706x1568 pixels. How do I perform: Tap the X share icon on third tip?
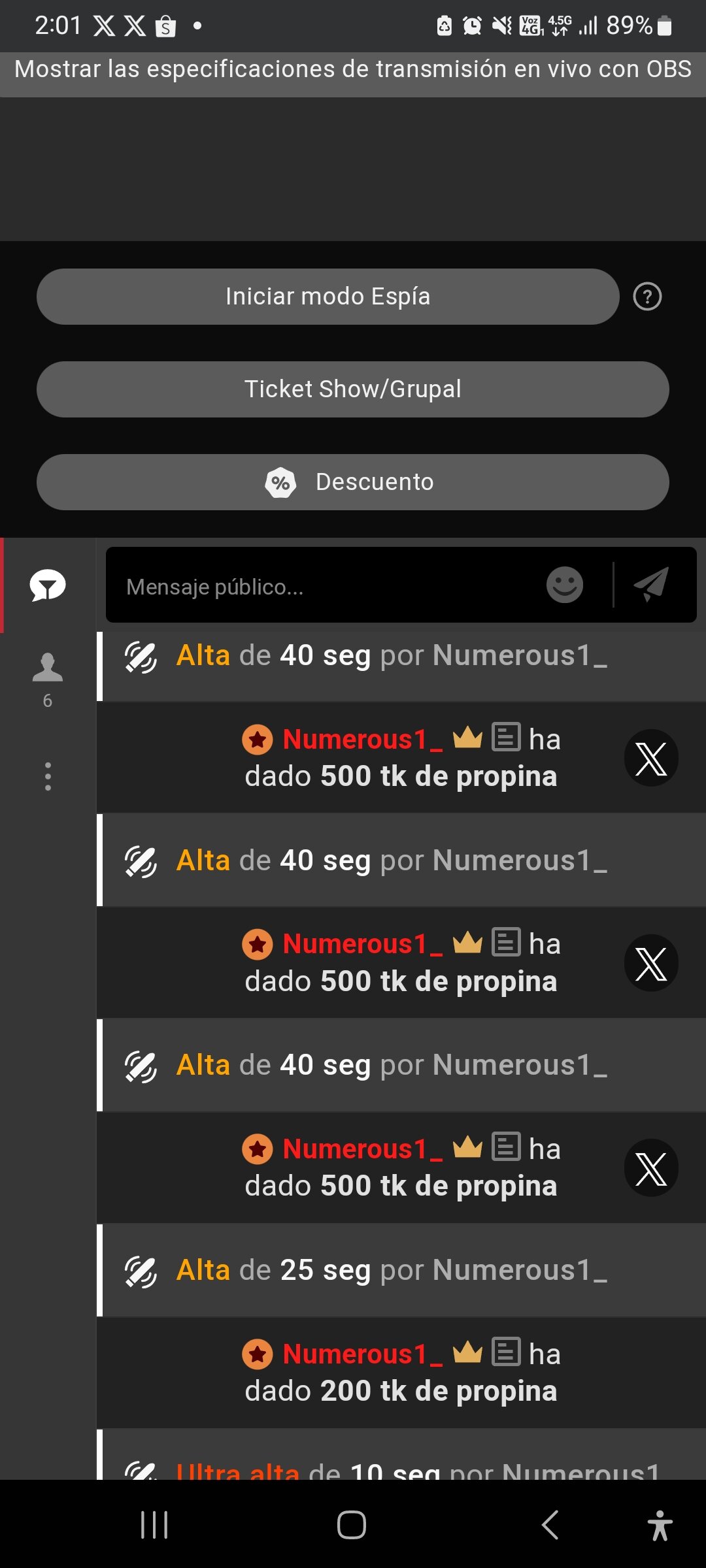point(651,1168)
